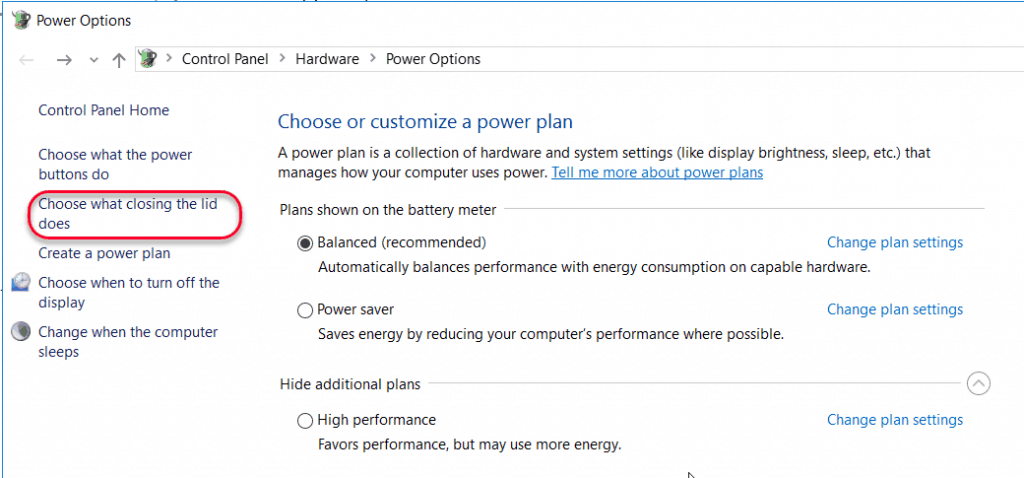Open Tell me more about power plans

point(657,172)
